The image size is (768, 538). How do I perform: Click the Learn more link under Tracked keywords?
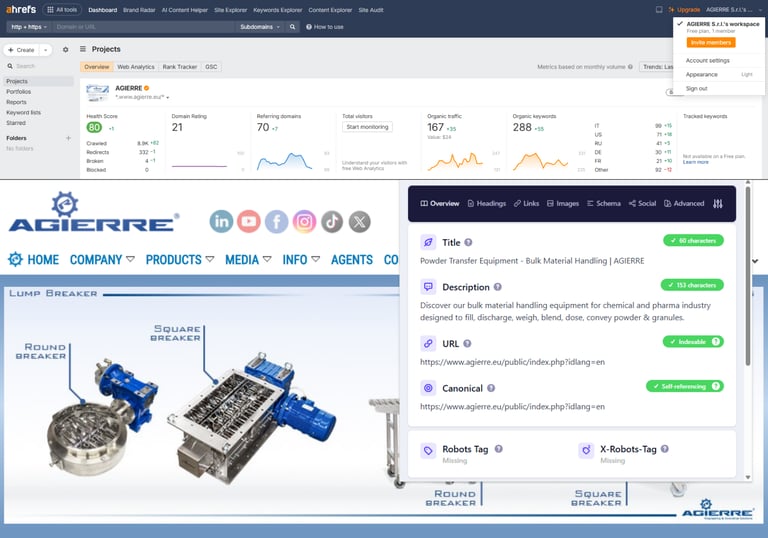click(696, 162)
